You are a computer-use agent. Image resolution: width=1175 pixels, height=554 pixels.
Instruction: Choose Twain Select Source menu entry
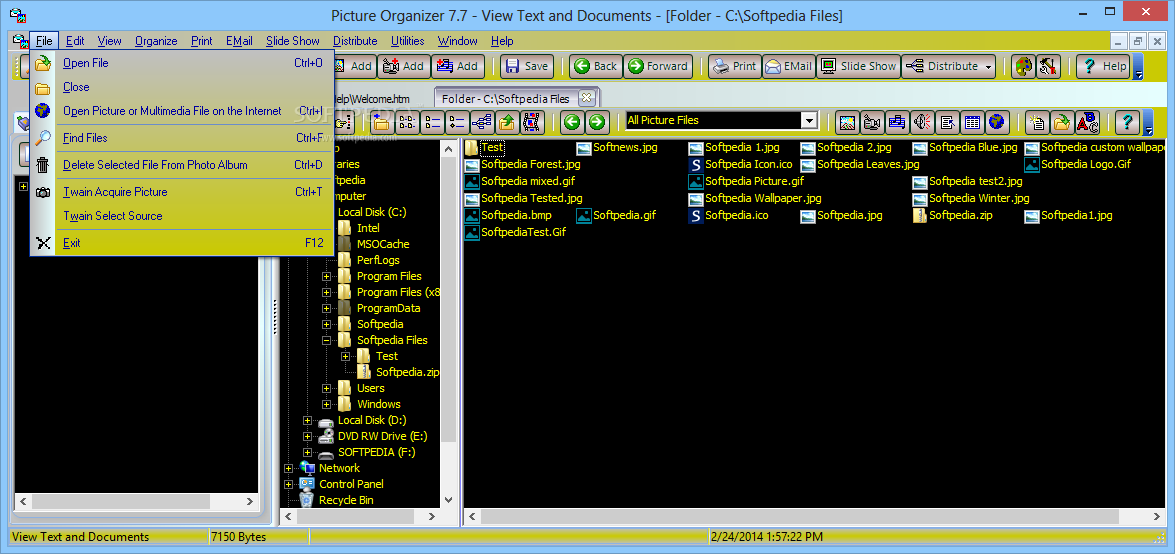[x=181, y=216]
